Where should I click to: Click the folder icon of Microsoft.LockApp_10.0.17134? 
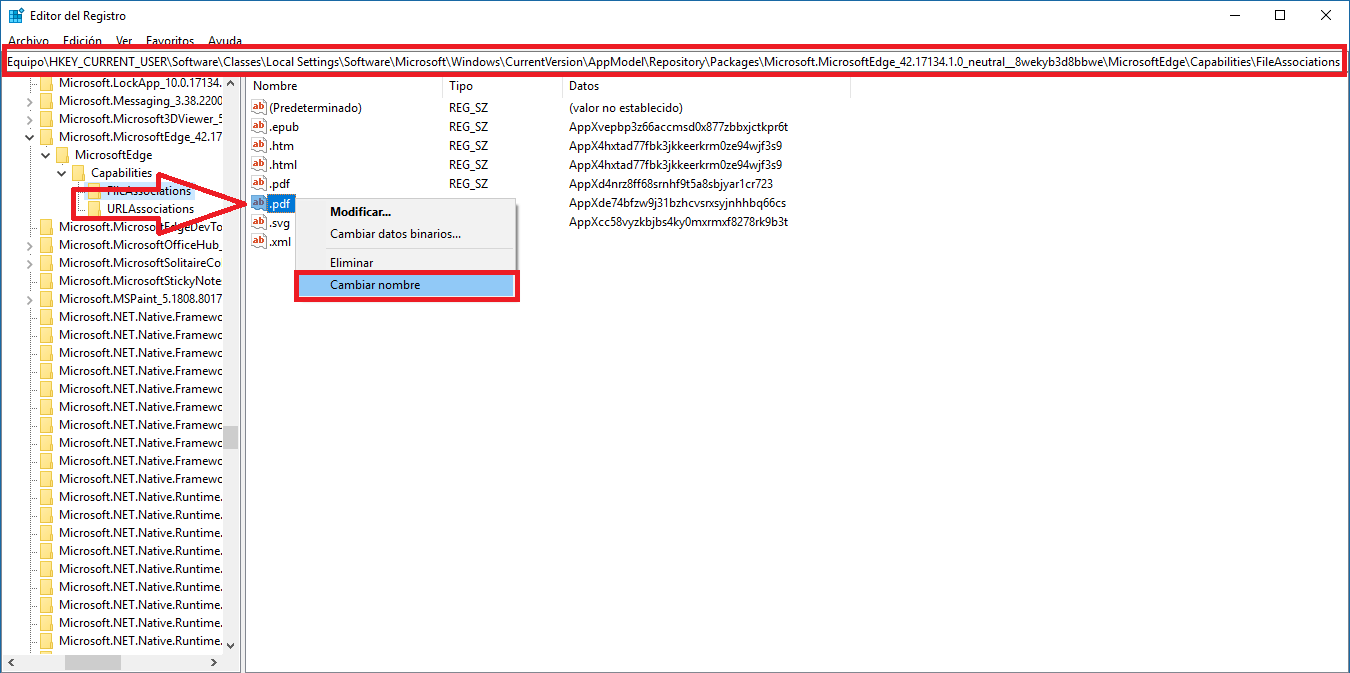pos(47,83)
